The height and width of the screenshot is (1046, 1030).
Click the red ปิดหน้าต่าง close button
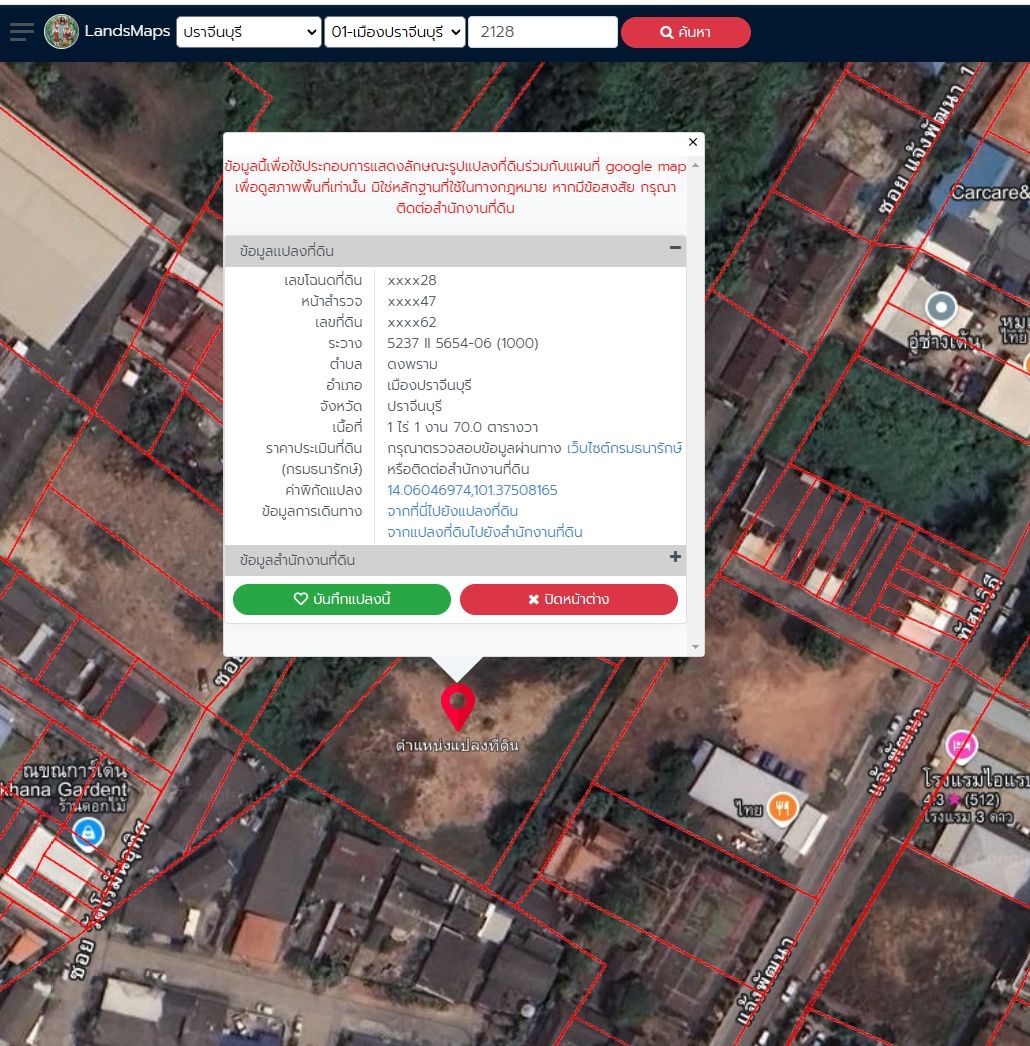pyautogui.click(x=569, y=599)
